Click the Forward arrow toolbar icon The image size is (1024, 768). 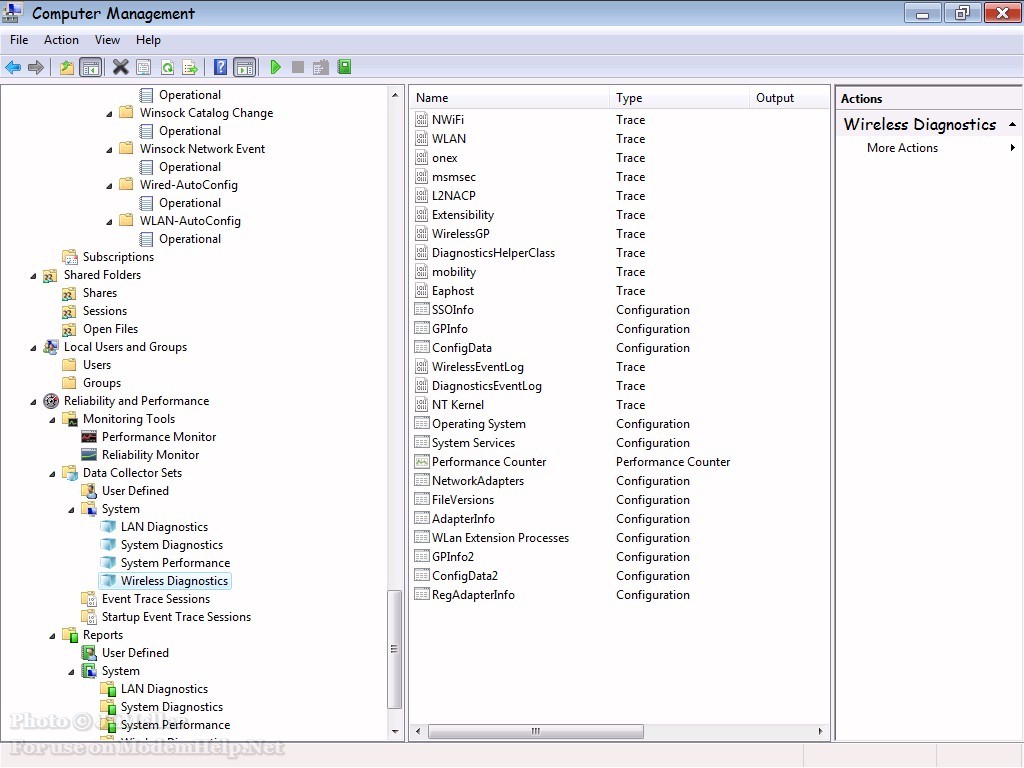click(36, 67)
